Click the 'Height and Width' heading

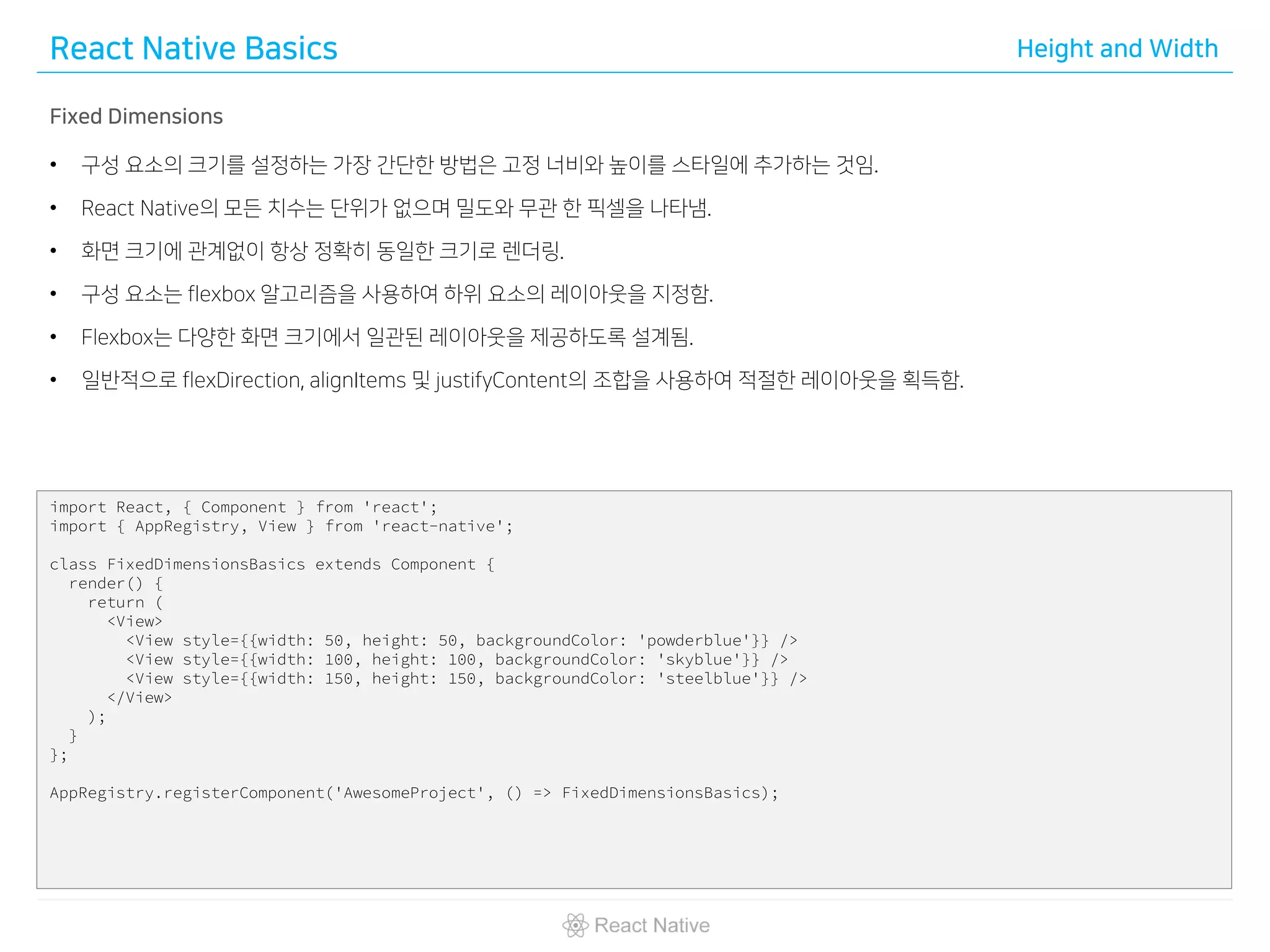(1117, 48)
